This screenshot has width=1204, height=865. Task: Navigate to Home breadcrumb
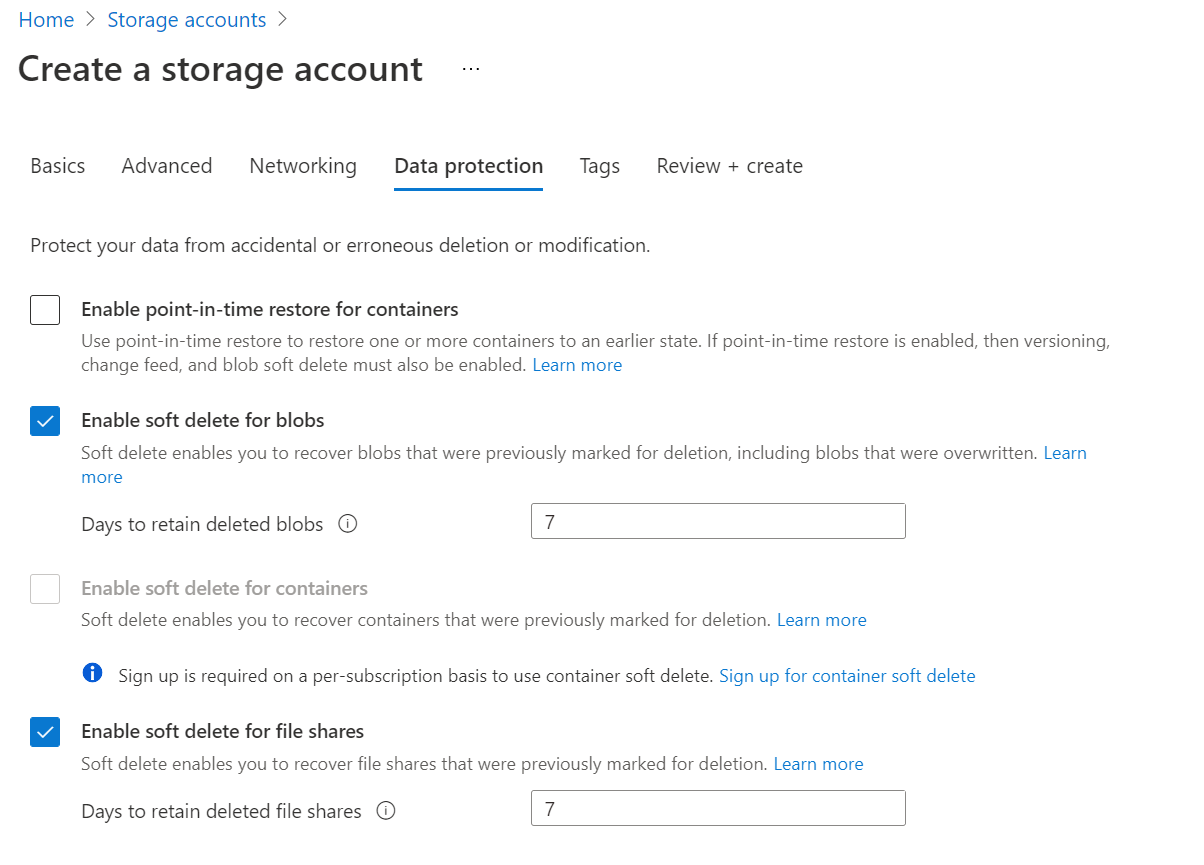[x=46, y=20]
